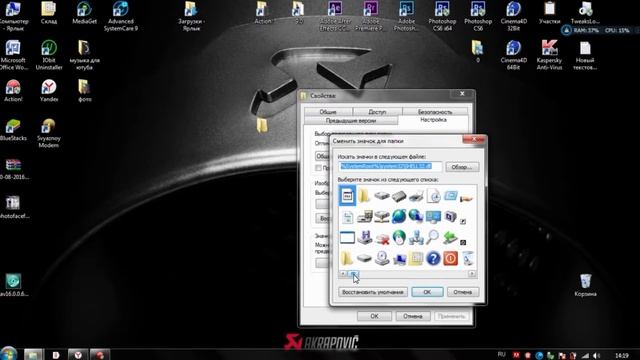The width and height of the screenshot is (640, 360).
Task: Select the Склад folder on desktop
Action: tap(49, 13)
